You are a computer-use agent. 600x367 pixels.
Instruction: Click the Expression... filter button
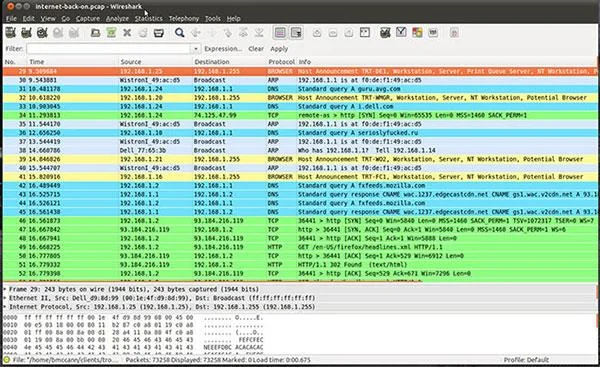pos(223,49)
